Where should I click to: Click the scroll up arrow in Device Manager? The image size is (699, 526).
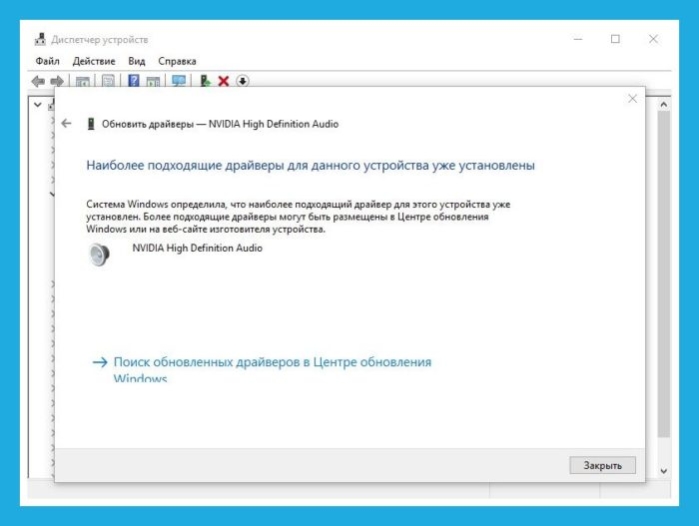click(x=664, y=104)
